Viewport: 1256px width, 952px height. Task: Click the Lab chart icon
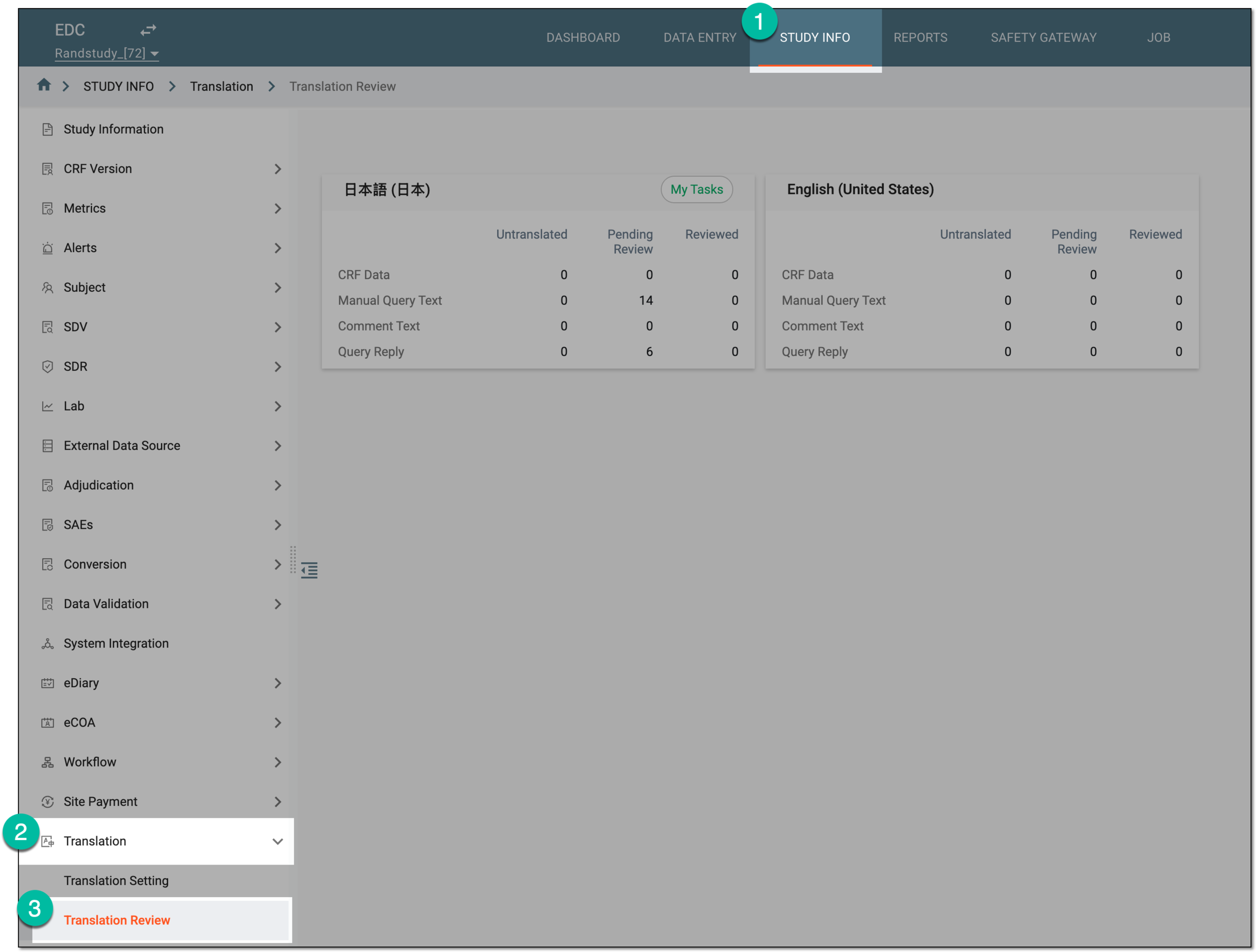48,406
